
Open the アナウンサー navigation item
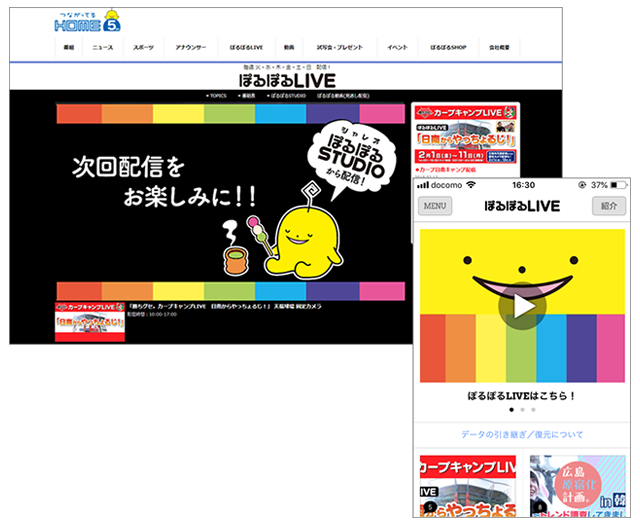pos(191,47)
